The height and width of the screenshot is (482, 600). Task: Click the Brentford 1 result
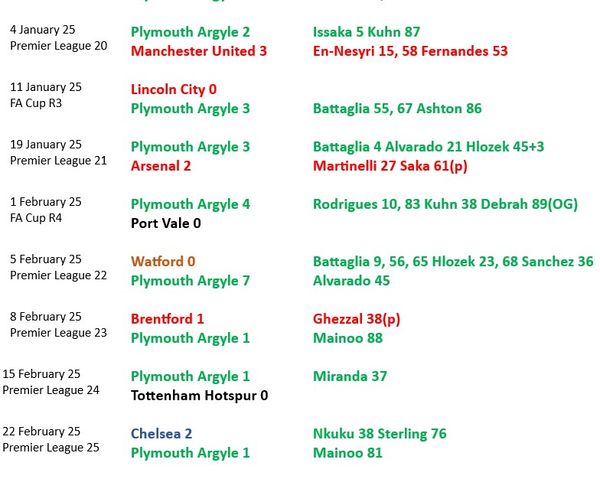point(167,319)
